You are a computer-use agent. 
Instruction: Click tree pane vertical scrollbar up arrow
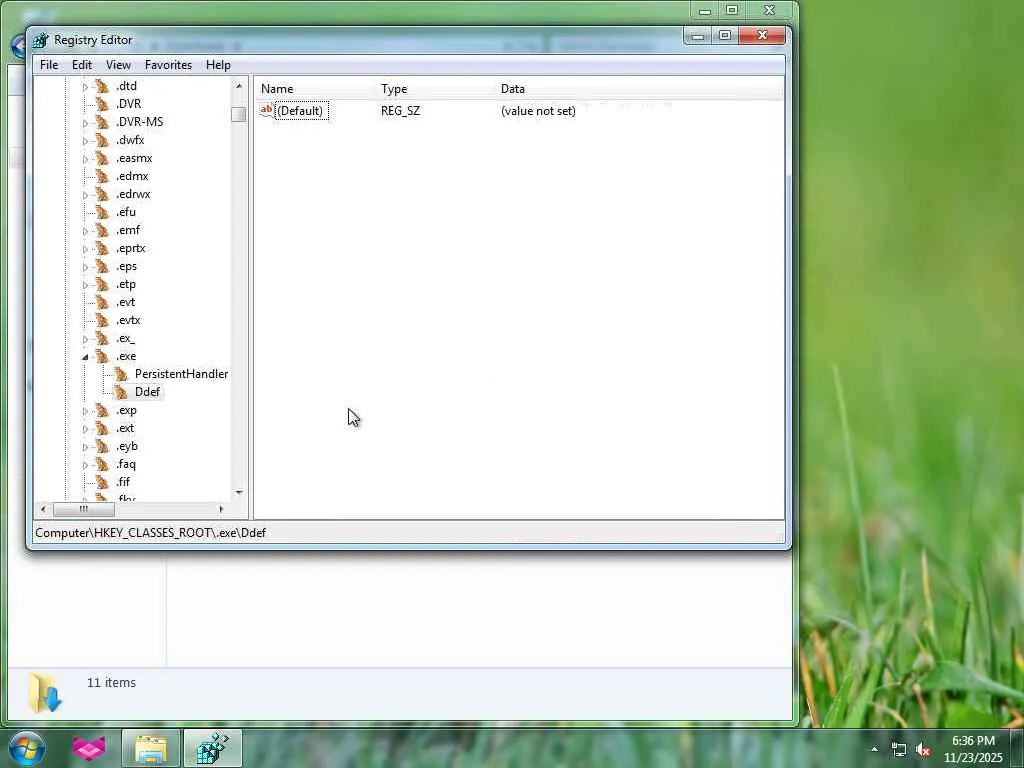click(x=239, y=86)
